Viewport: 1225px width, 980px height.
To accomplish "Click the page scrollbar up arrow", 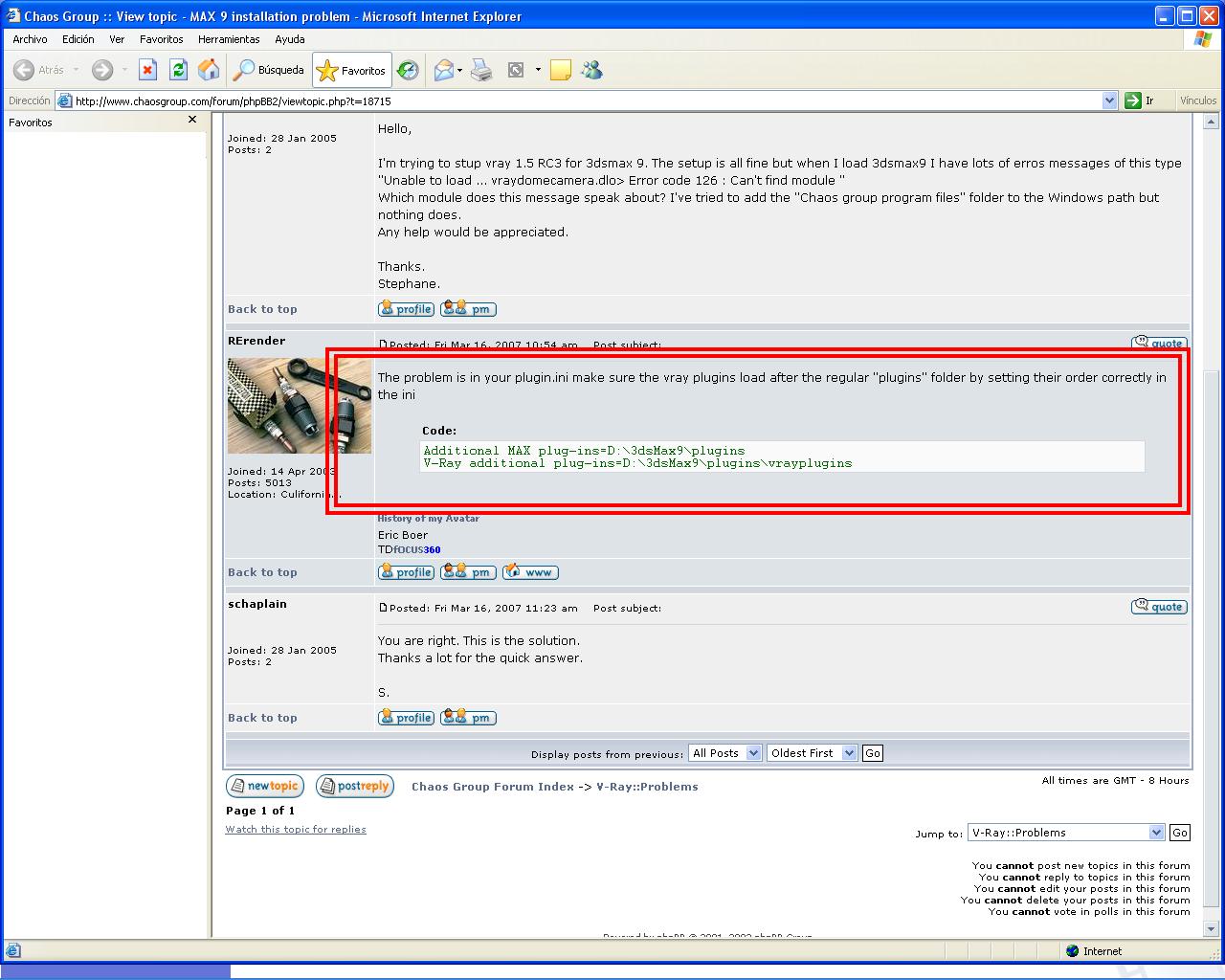I will coord(1210,122).
